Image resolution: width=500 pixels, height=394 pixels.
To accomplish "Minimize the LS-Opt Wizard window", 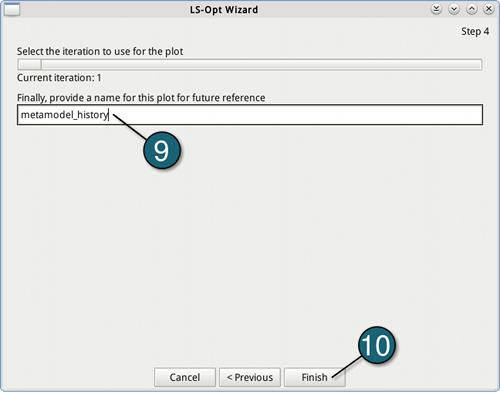I will pyautogui.click(x=454, y=9).
